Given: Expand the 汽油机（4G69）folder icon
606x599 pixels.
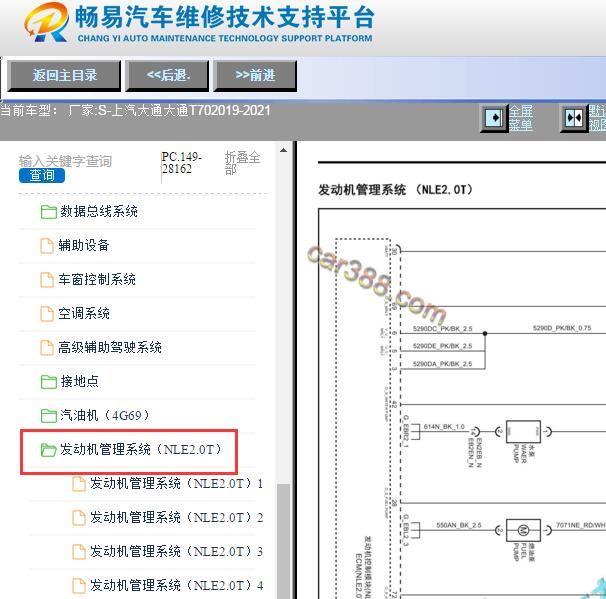Looking at the screenshot, I should click(x=49, y=416).
